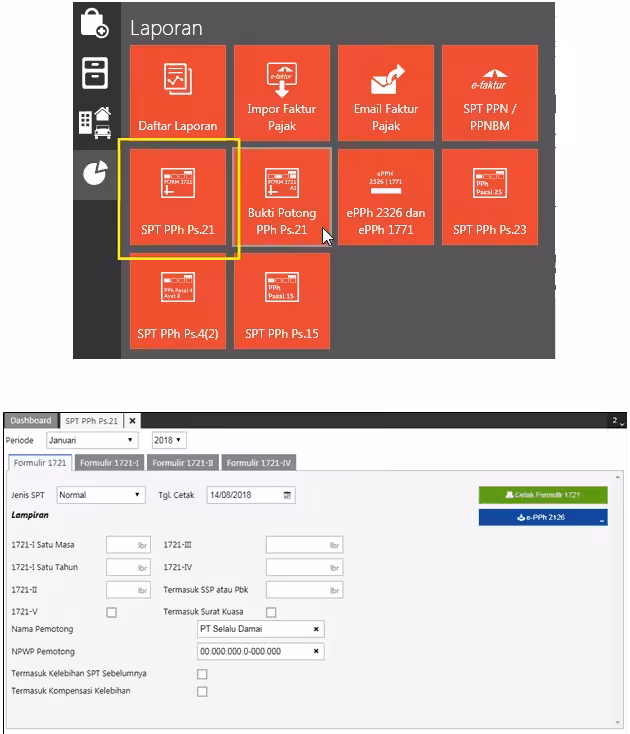This screenshot has height=734, width=630.
Task: Expand the Periode month dropdown Januari
Action: (92, 440)
